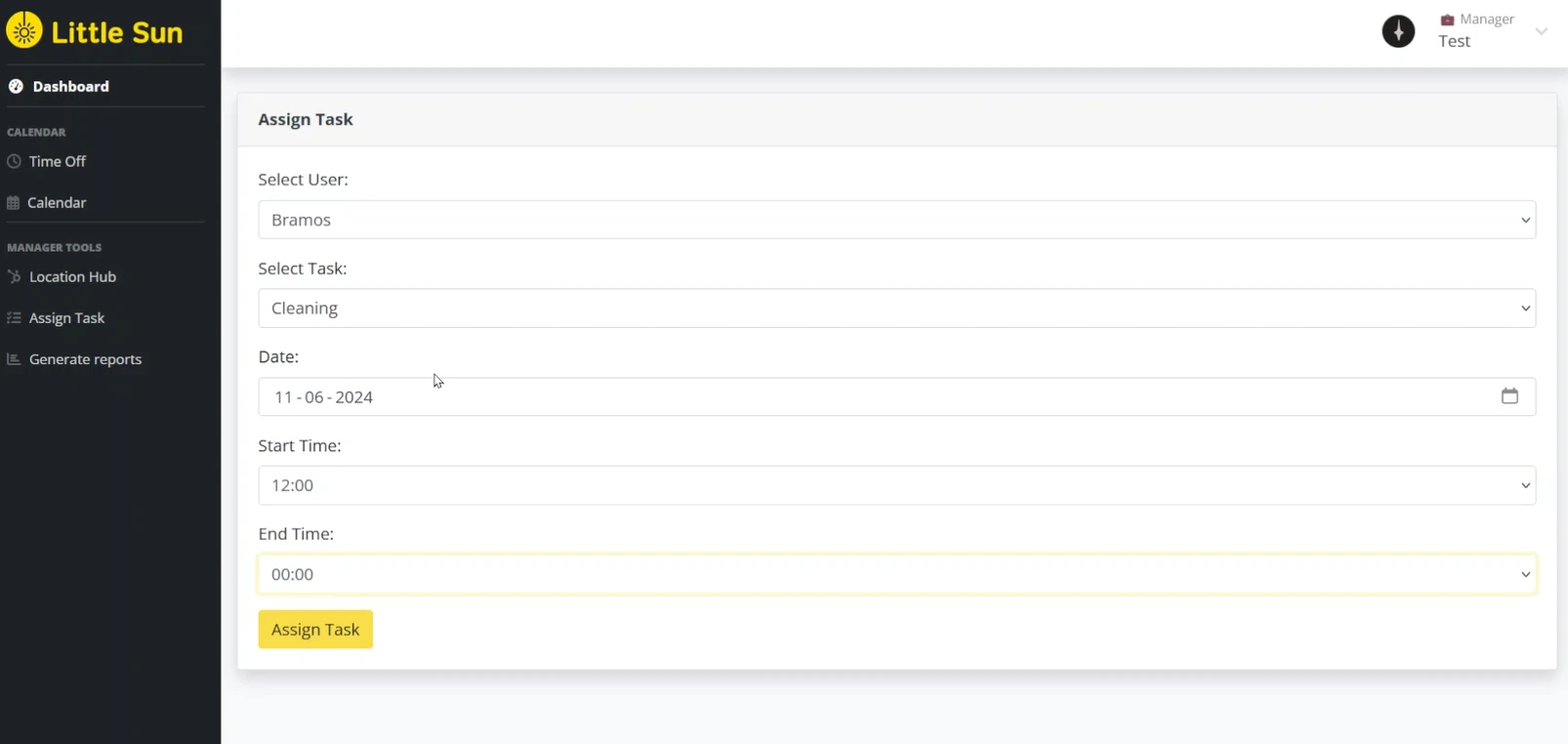Open Time Off from the sidebar
This screenshot has height=744, width=1568.
[x=58, y=161]
